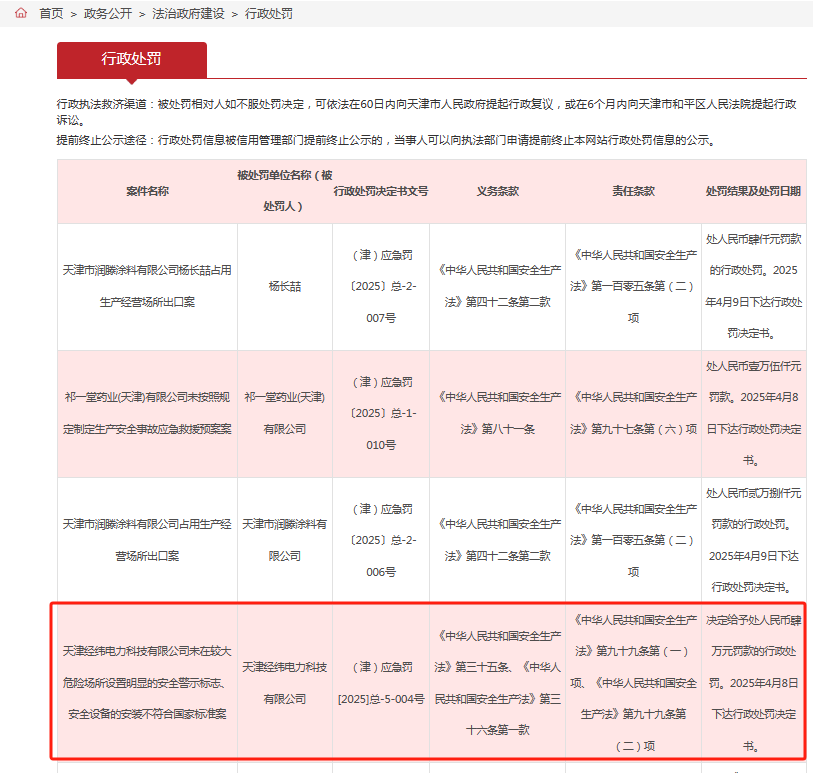
Task: Click obligation clause 第三十五条、第三十六条第一款 cell
Action: pyautogui.click(x=497, y=683)
